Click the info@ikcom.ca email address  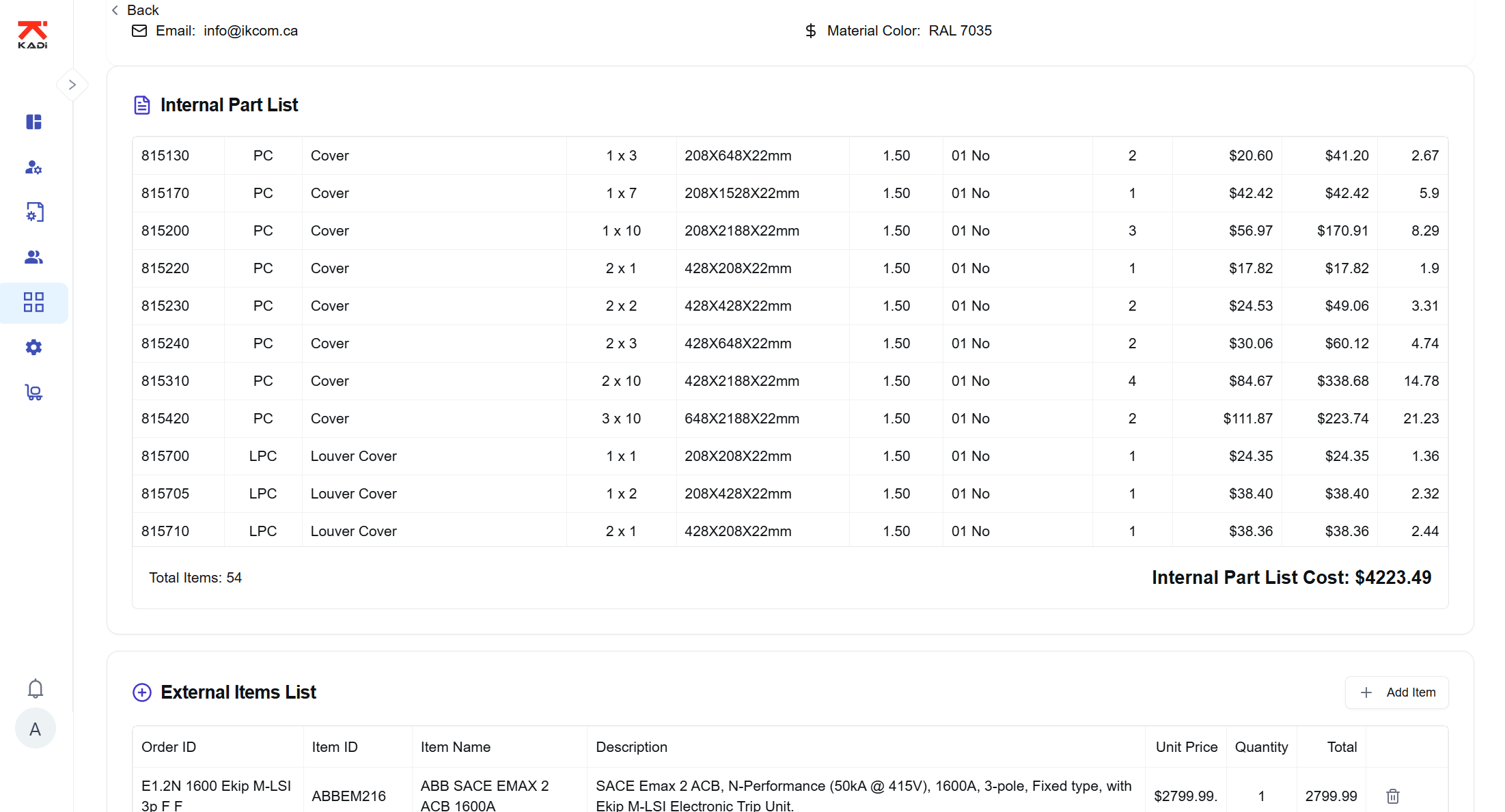tap(250, 31)
